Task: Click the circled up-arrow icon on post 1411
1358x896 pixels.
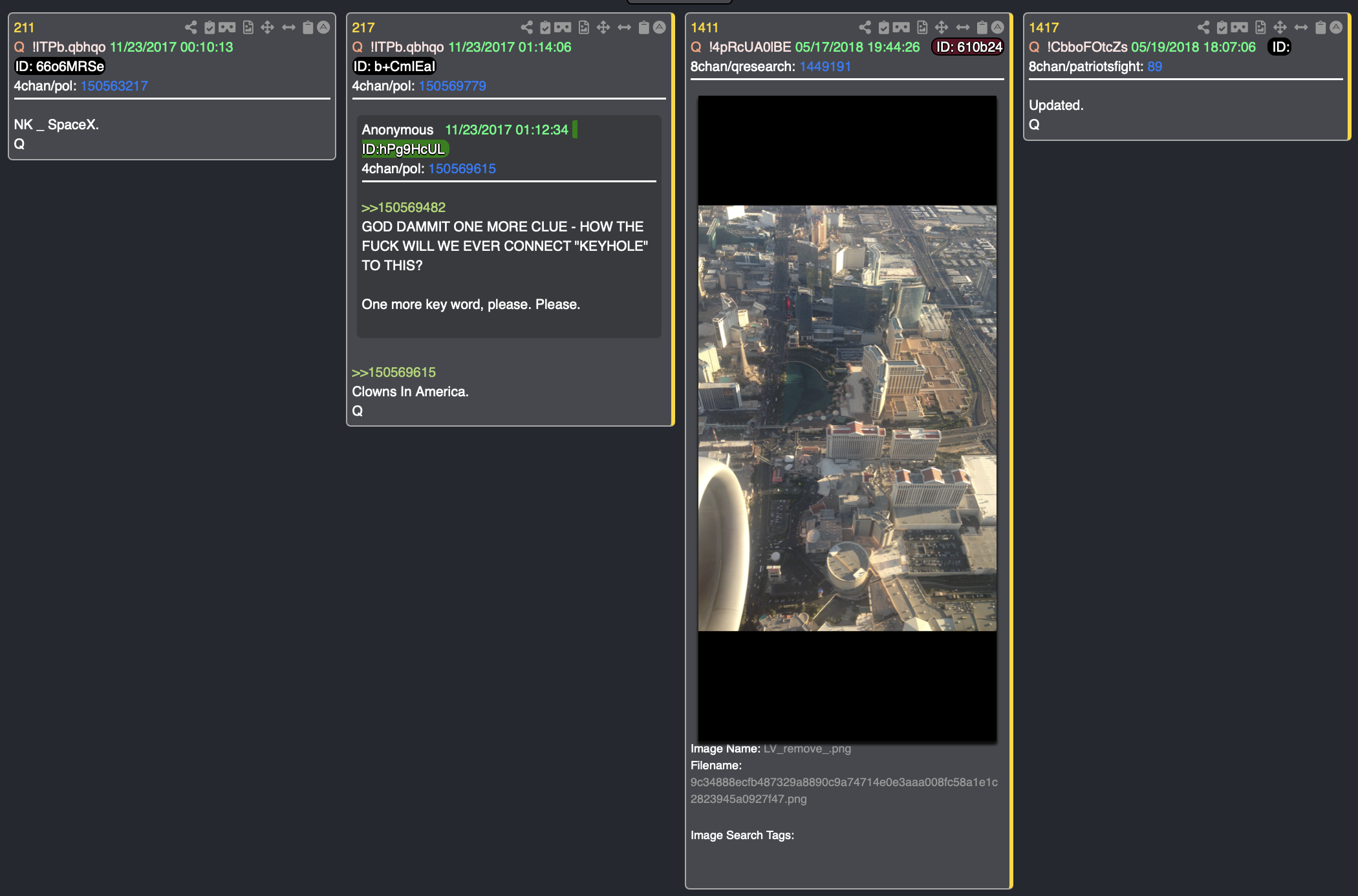Action: tap(998, 27)
